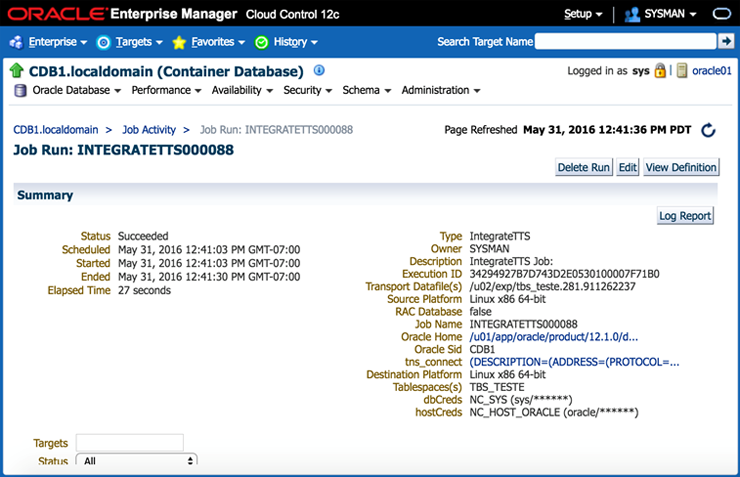Image resolution: width=740 pixels, height=477 pixels.
Task: Click the Owner SYSMAN value
Action: [x=489, y=249]
